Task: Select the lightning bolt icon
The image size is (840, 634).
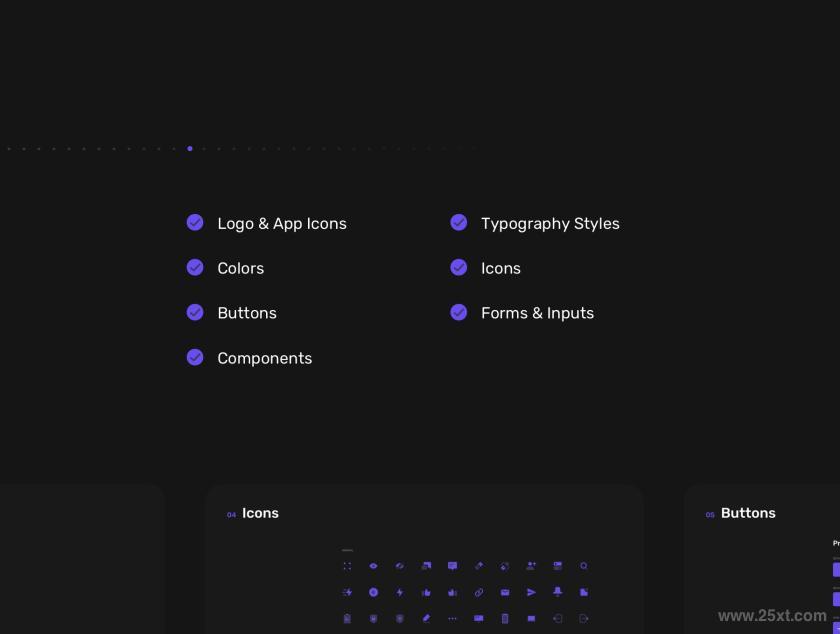Action: [x=400, y=592]
